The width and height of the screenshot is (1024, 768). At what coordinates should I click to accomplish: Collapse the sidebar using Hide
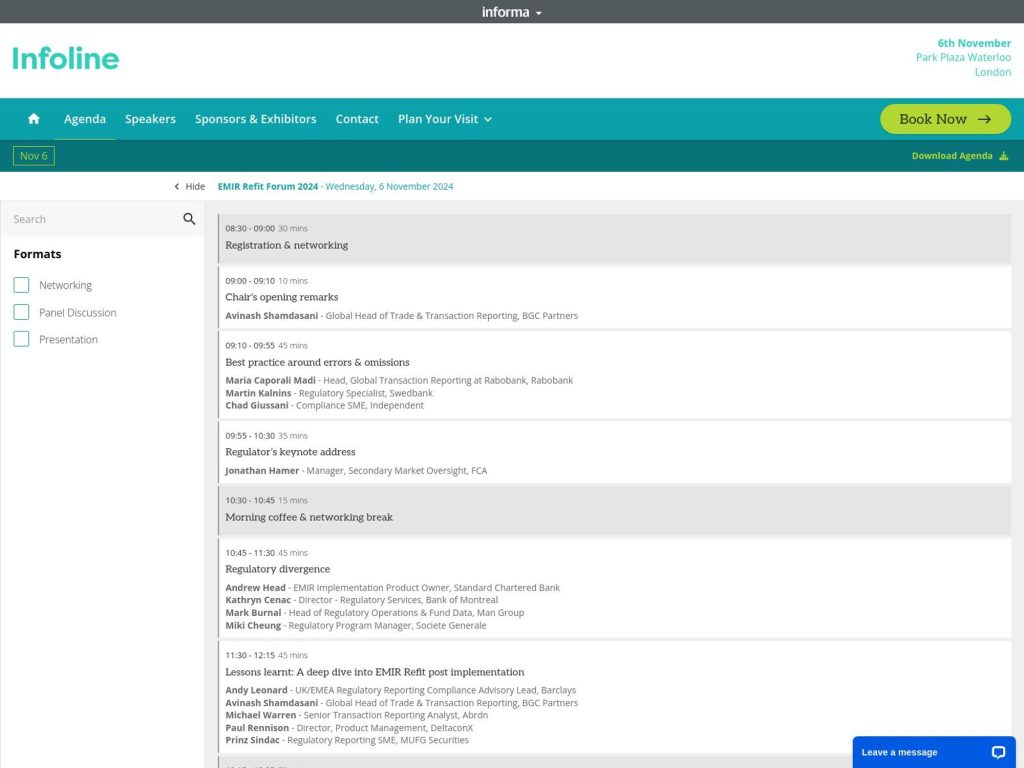(193, 186)
